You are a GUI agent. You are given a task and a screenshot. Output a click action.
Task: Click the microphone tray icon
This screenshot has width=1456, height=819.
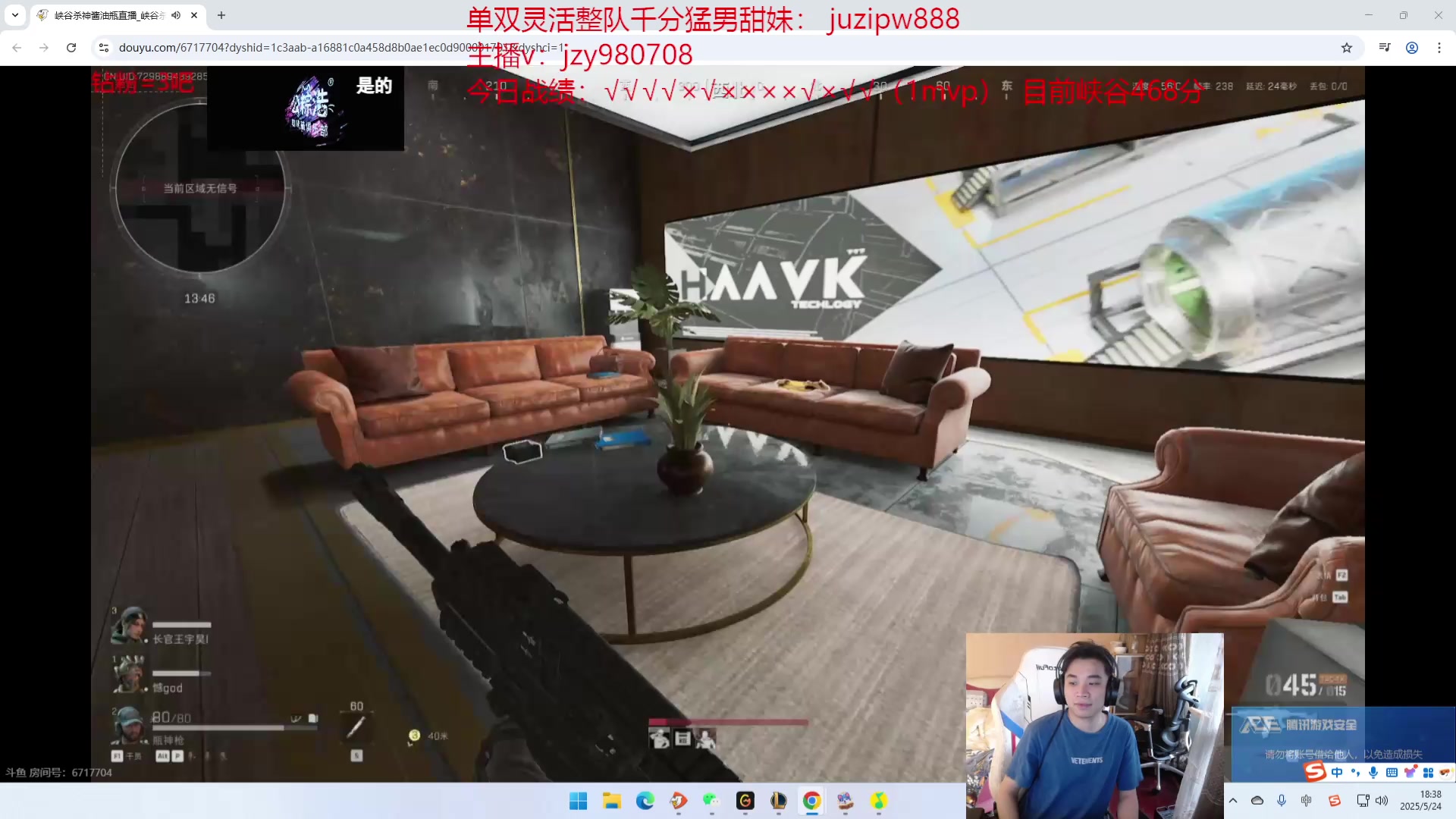point(1282,801)
